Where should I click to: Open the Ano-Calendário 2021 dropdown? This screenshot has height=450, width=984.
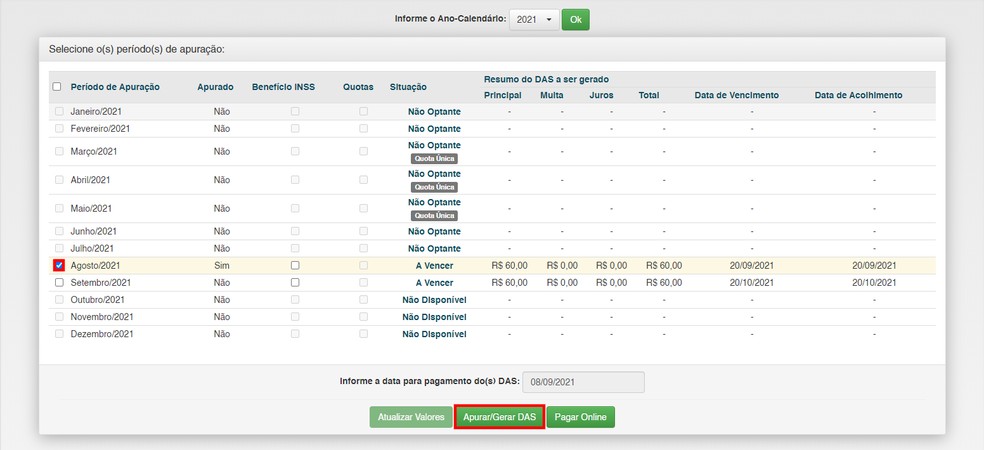(534, 19)
